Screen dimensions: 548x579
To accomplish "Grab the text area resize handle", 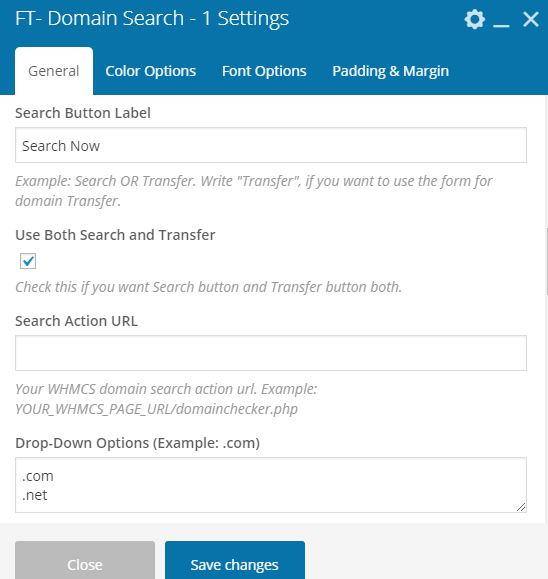I will (521, 507).
